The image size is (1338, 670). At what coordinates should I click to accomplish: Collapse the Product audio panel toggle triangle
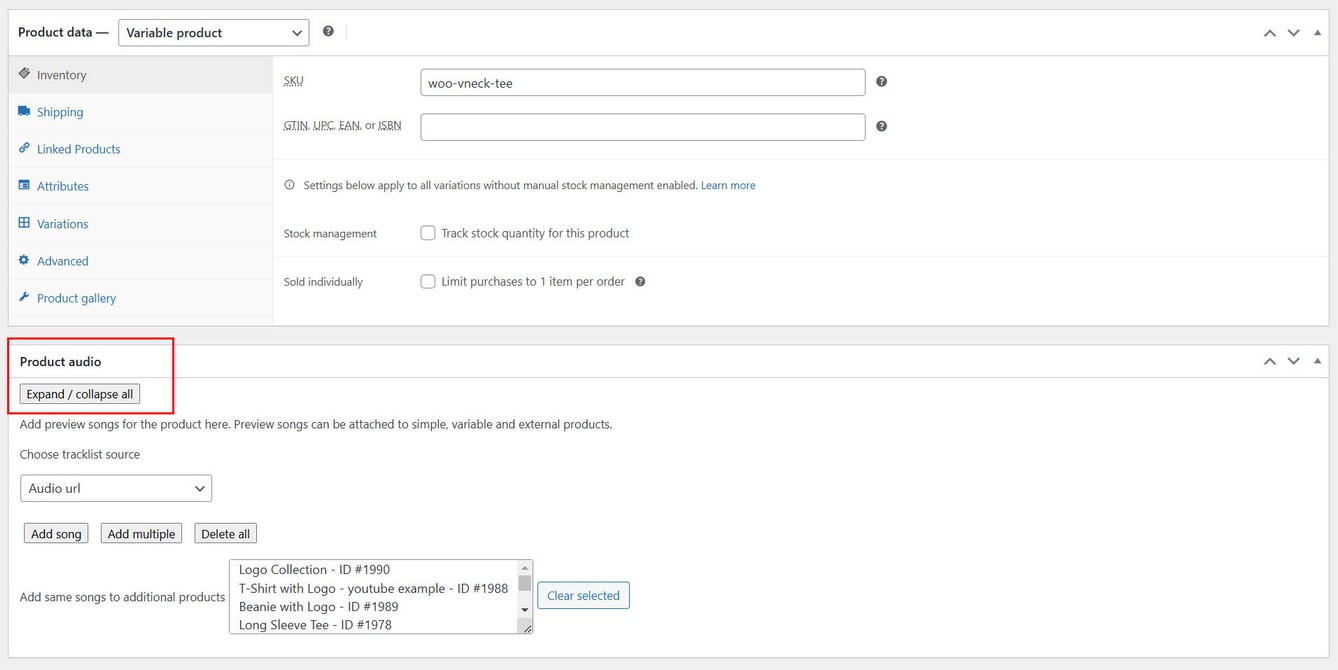point(1317,361)
